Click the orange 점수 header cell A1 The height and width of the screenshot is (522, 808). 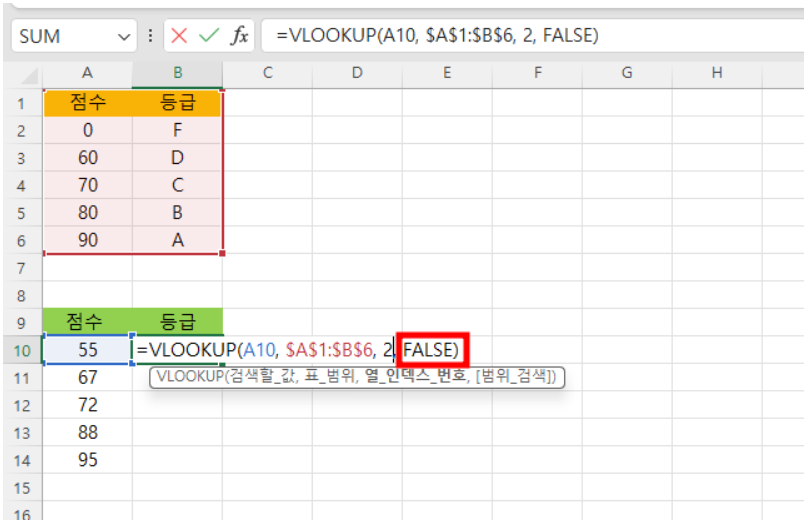pos(88,104)
